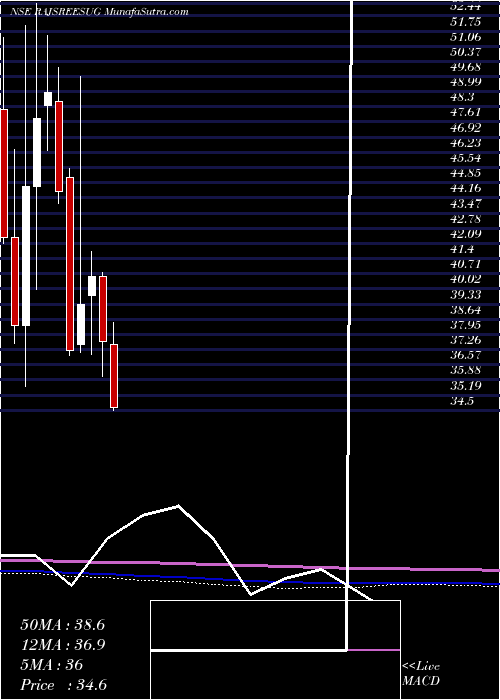The height and width of the screenshot is (700, 500).
Task: Select the 44.85 price value
Action: pyautogui.click(x=466, y=173)
